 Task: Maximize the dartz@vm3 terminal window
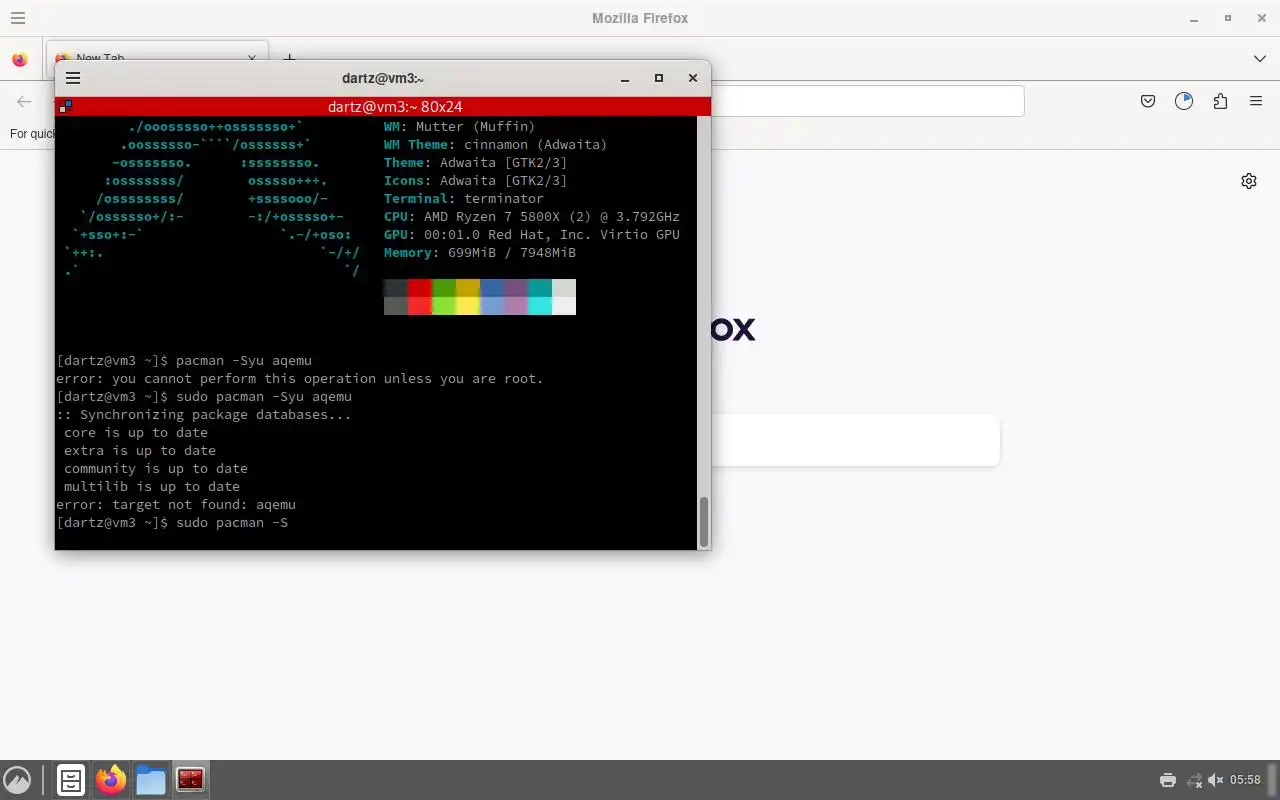pos(659,78)
